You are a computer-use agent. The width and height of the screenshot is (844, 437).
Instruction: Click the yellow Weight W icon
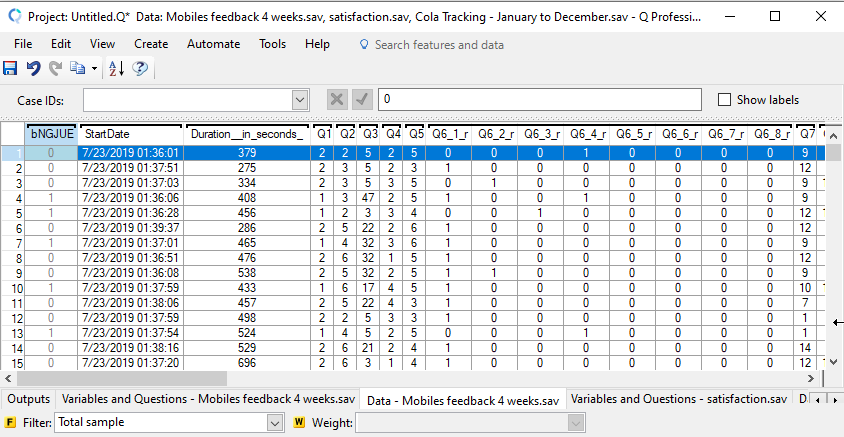click(x=299, y=423)
